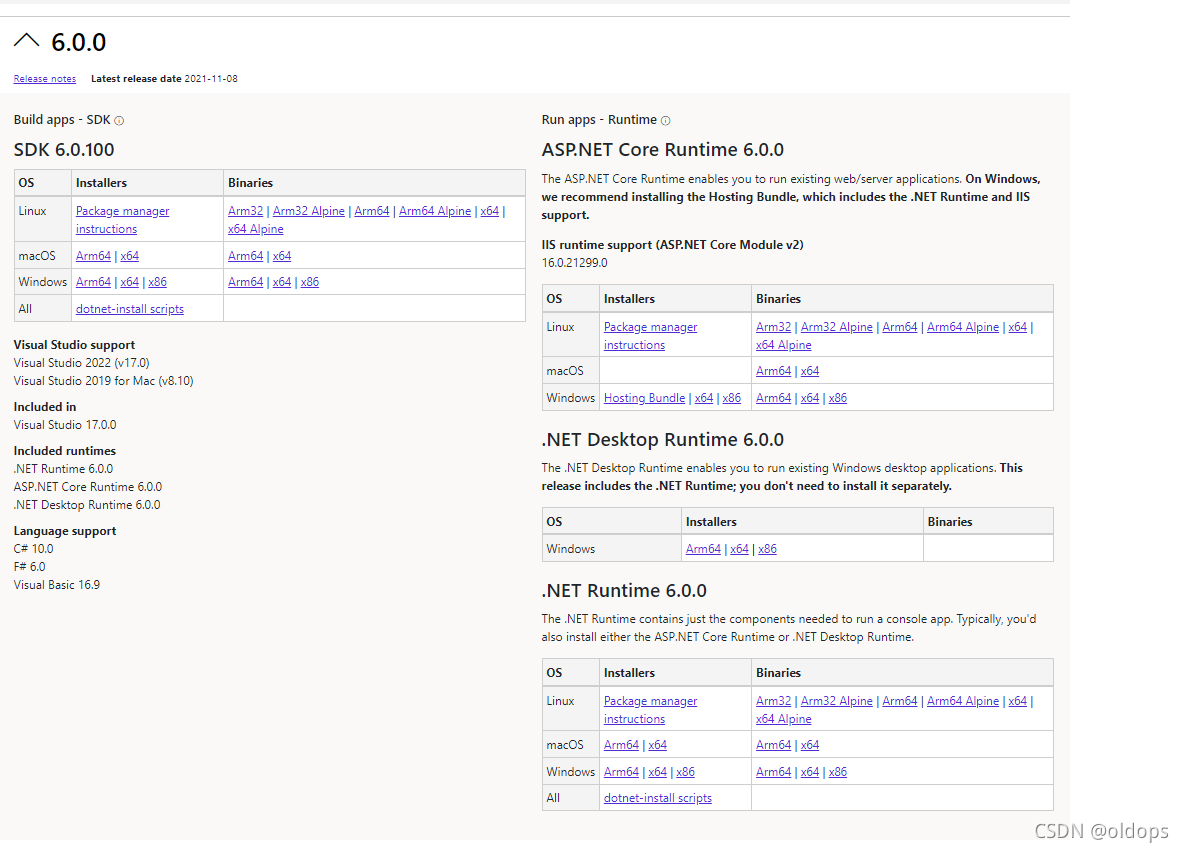Download .NET Runtime Linux x64 binary
This screenshot has width=1184, height=852.
[x=1018, y=701]
